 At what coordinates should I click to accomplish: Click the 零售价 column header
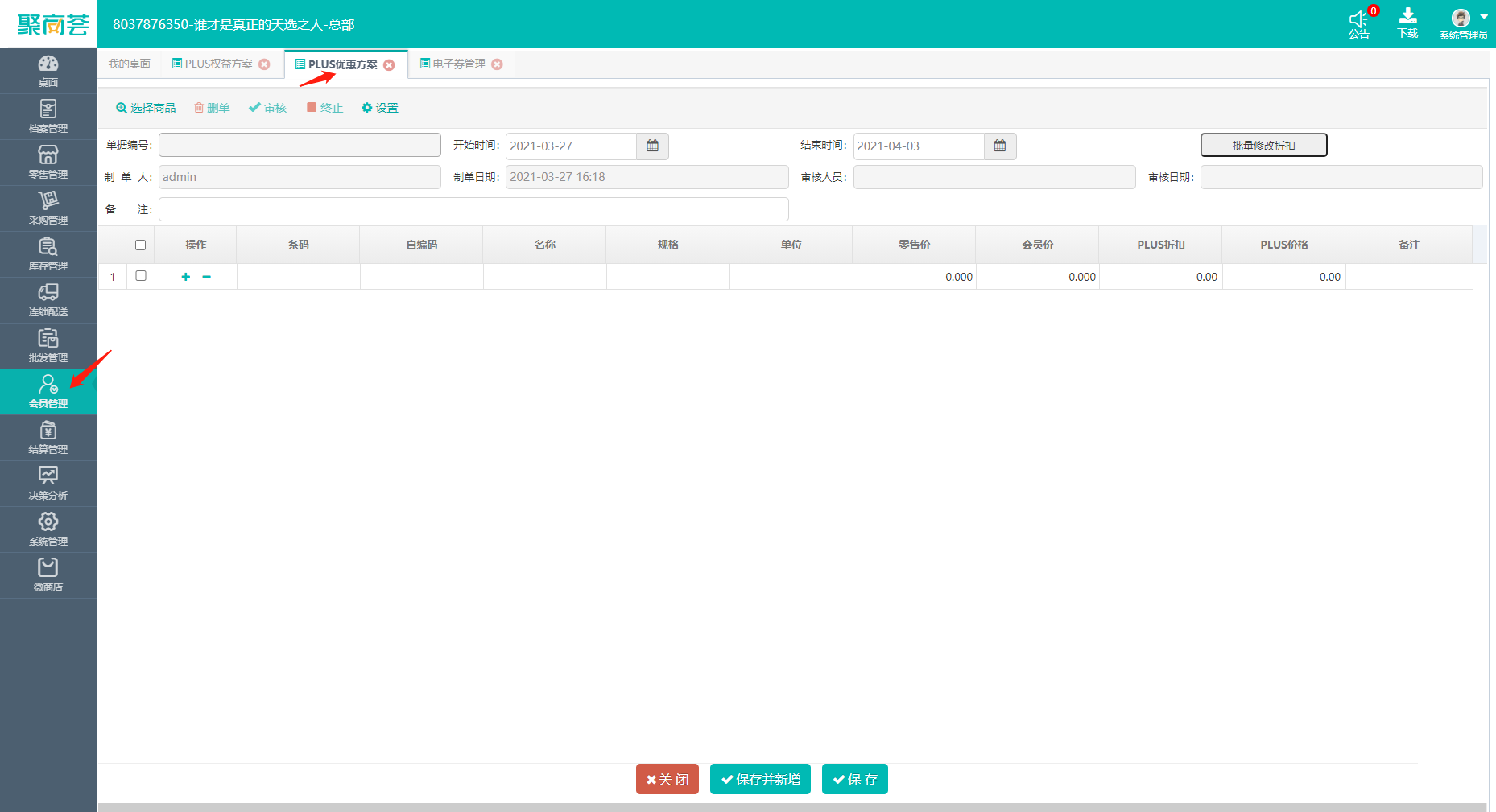914,245
